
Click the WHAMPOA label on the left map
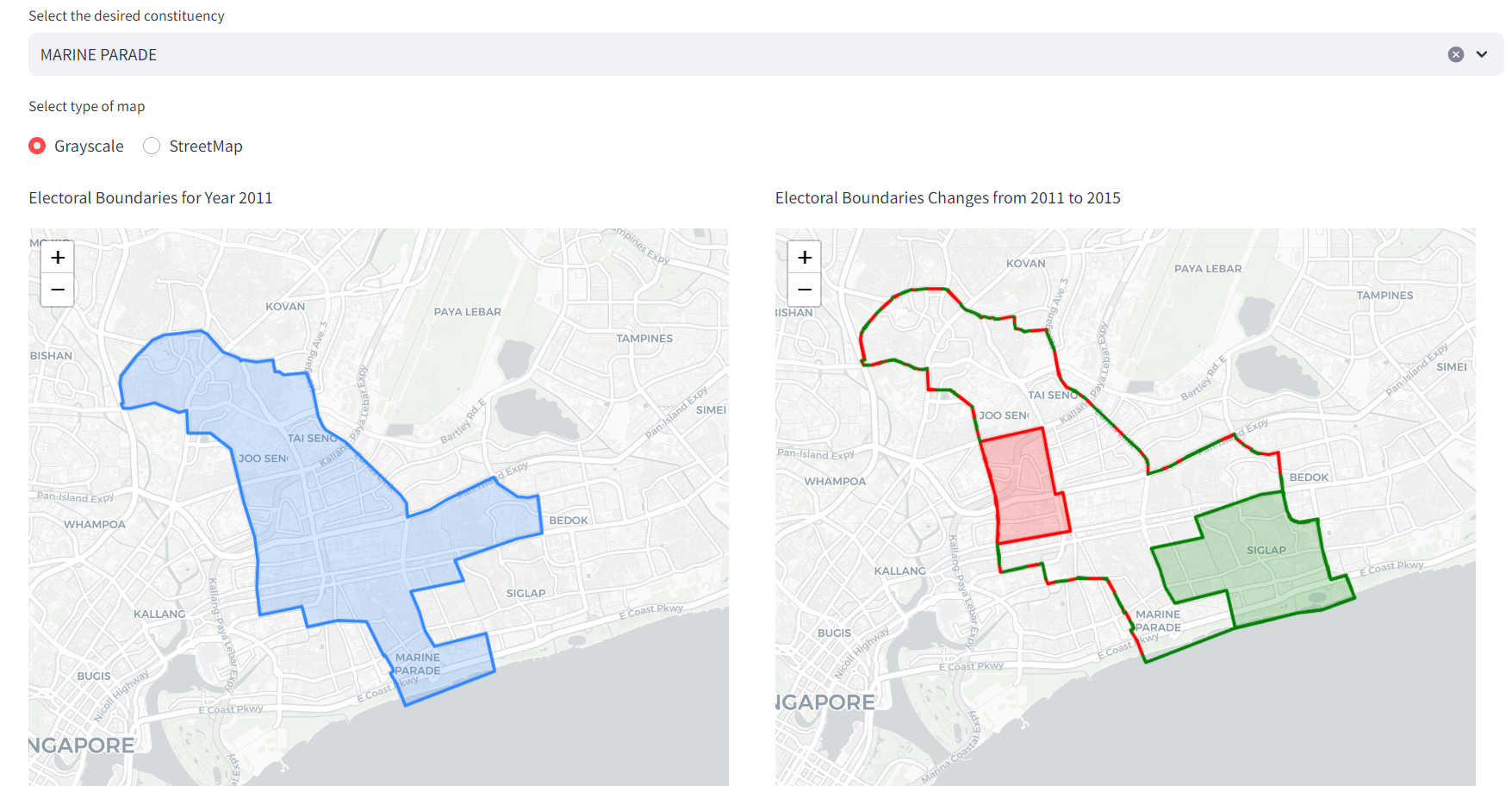tap(95, 524)
